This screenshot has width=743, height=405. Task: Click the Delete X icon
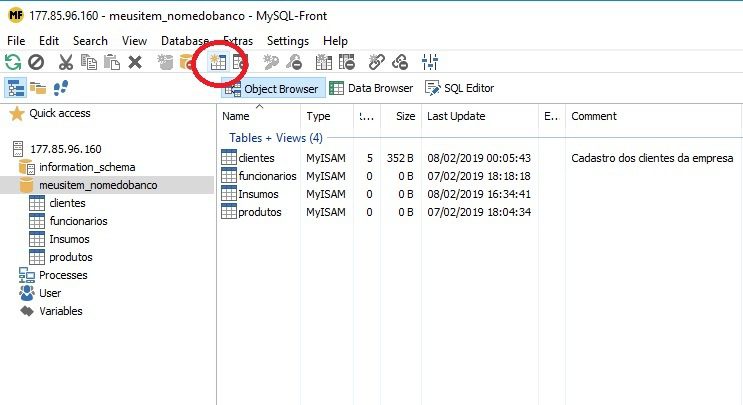coord(135,62)
